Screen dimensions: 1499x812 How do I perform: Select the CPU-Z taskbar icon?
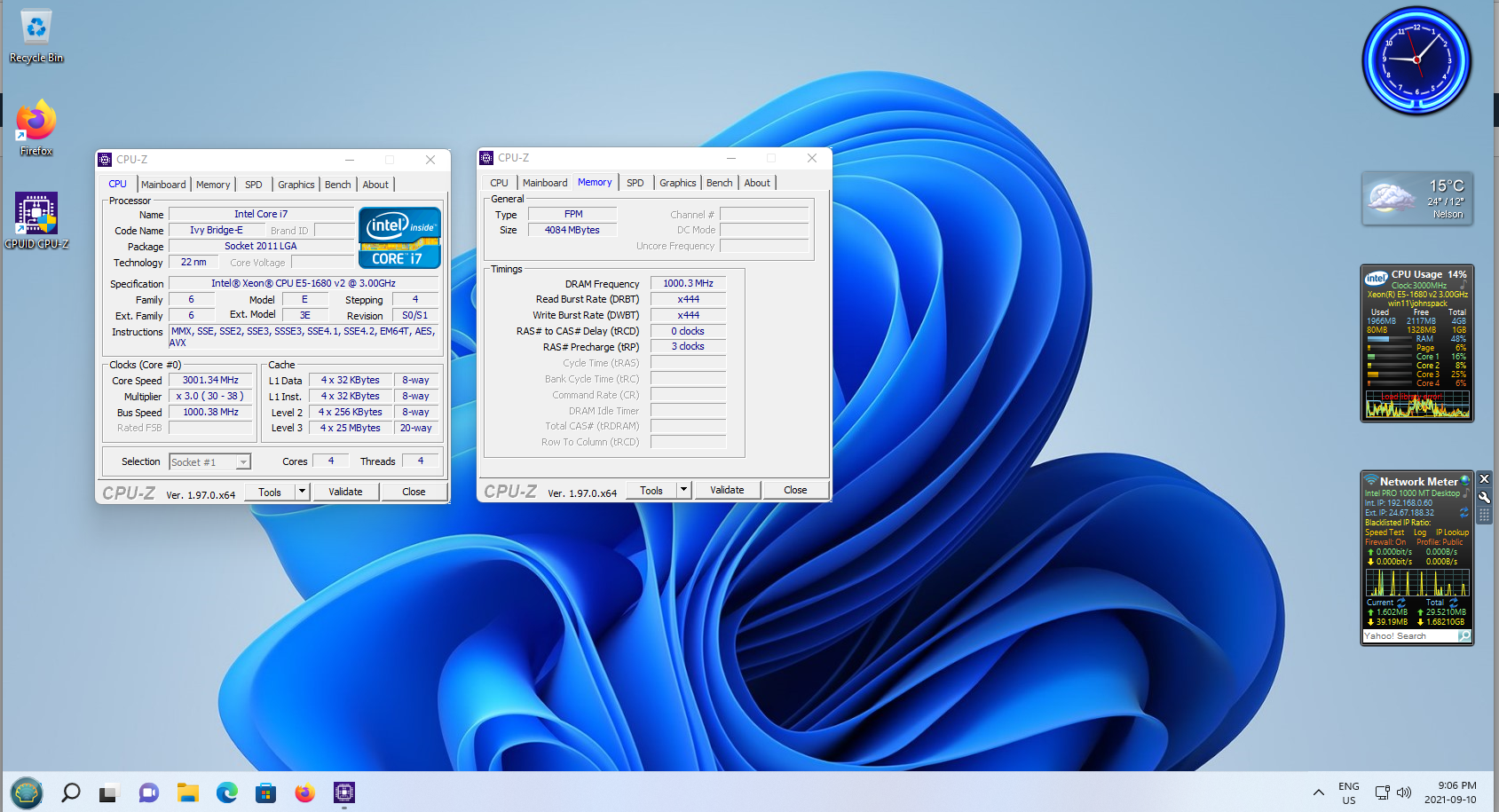point(344,792)
